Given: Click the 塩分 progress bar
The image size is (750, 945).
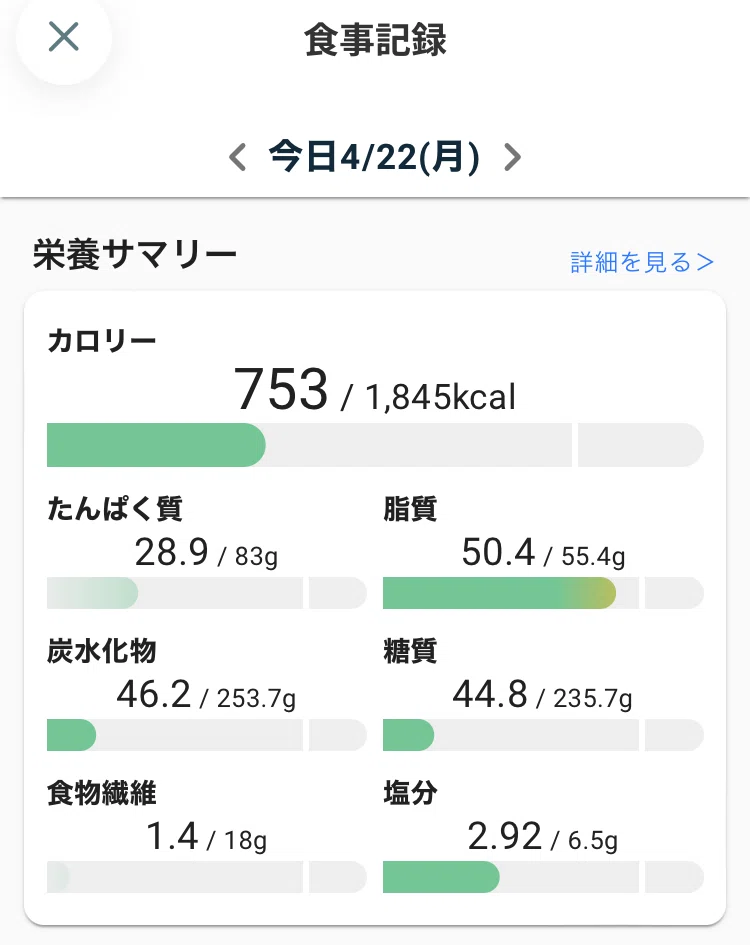Looking at the screenshot, I should click(x=543, y=877).
